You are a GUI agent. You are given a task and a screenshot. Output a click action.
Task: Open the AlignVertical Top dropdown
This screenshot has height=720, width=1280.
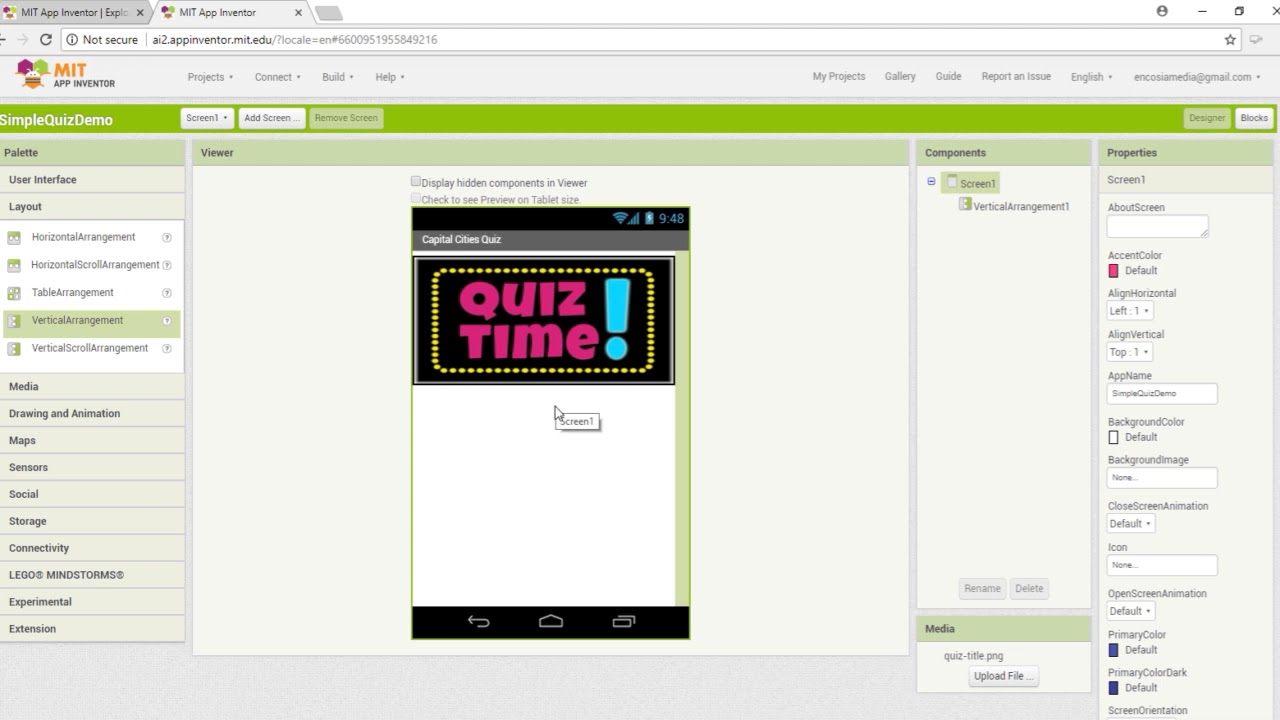[x=1130, y=352]
